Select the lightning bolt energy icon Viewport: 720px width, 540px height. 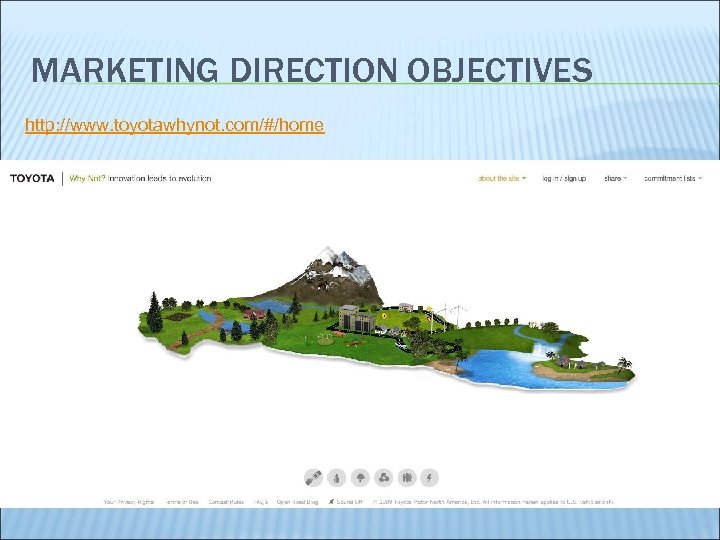tap(429, 478)
